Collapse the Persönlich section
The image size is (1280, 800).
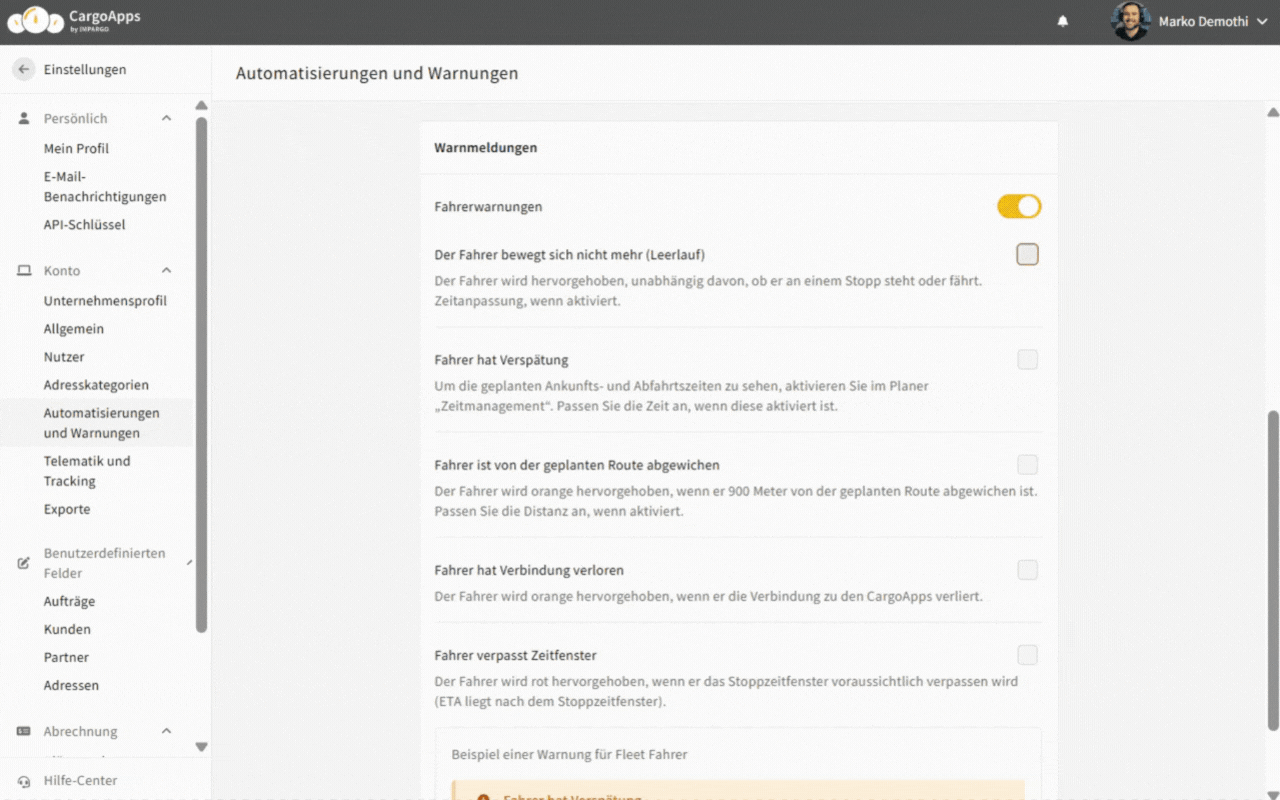click(166, 118)
